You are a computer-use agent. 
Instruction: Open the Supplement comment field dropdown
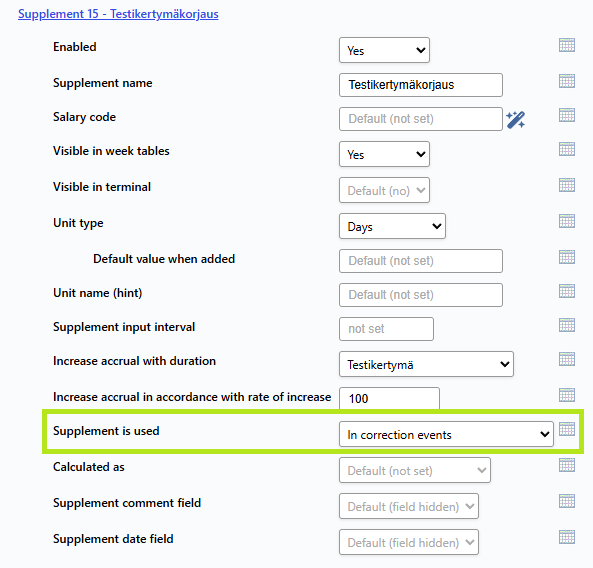(409, 506)
